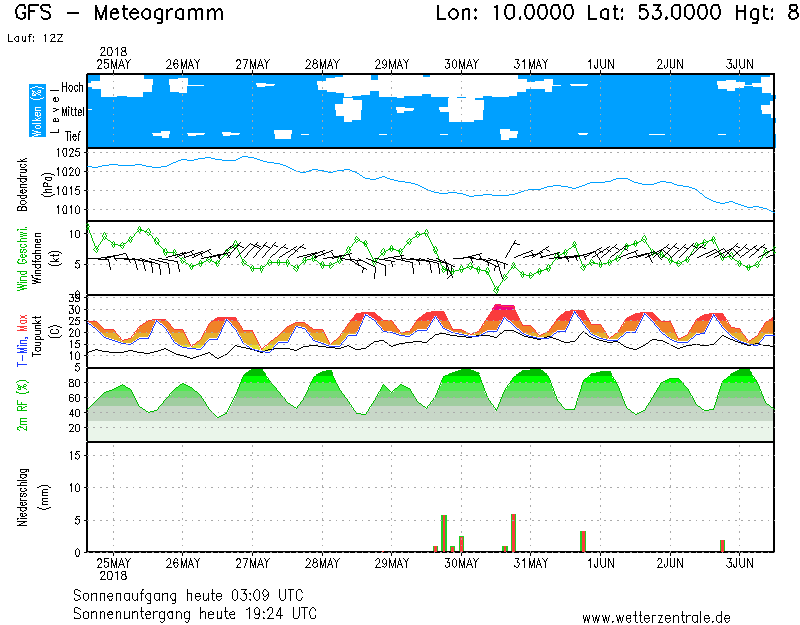This screenshot has width=800, height=625.
Task: Click the 27MAY date marker on top axis
Action: (253, 64)
